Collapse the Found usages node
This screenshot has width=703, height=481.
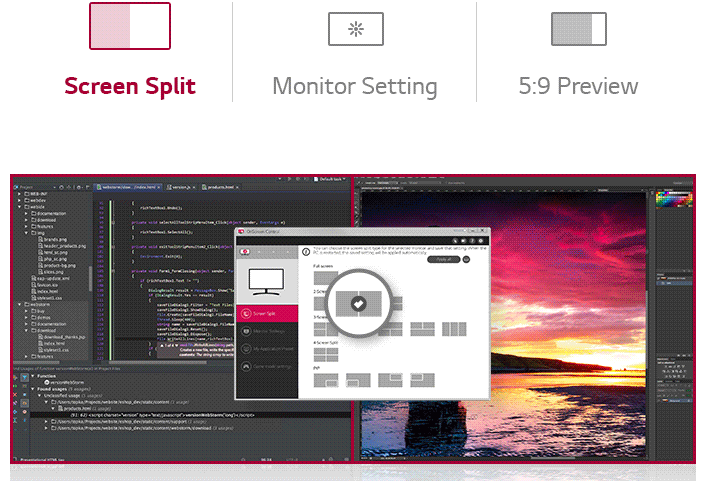tap(33, 389)
